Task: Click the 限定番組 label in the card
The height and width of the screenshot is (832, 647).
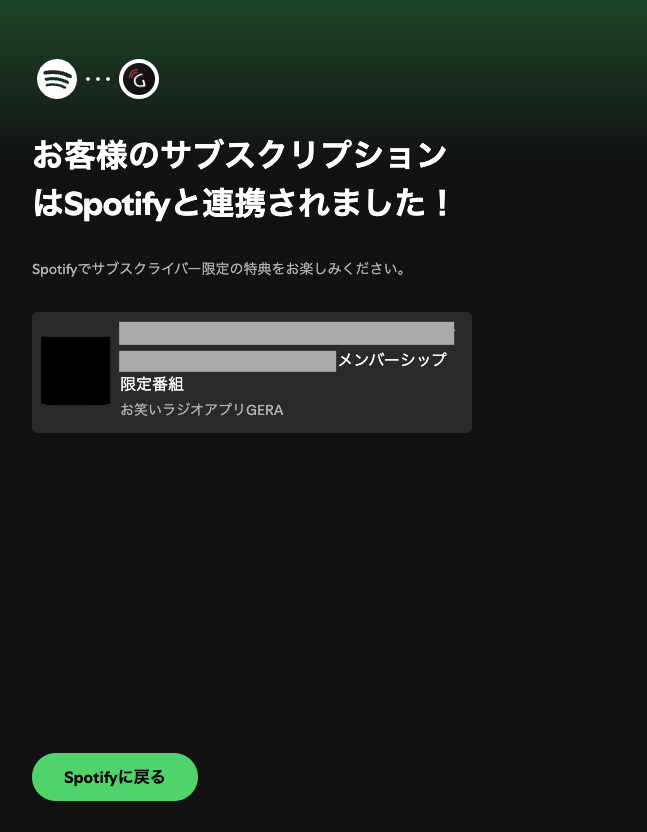Action: click(152, 384)
